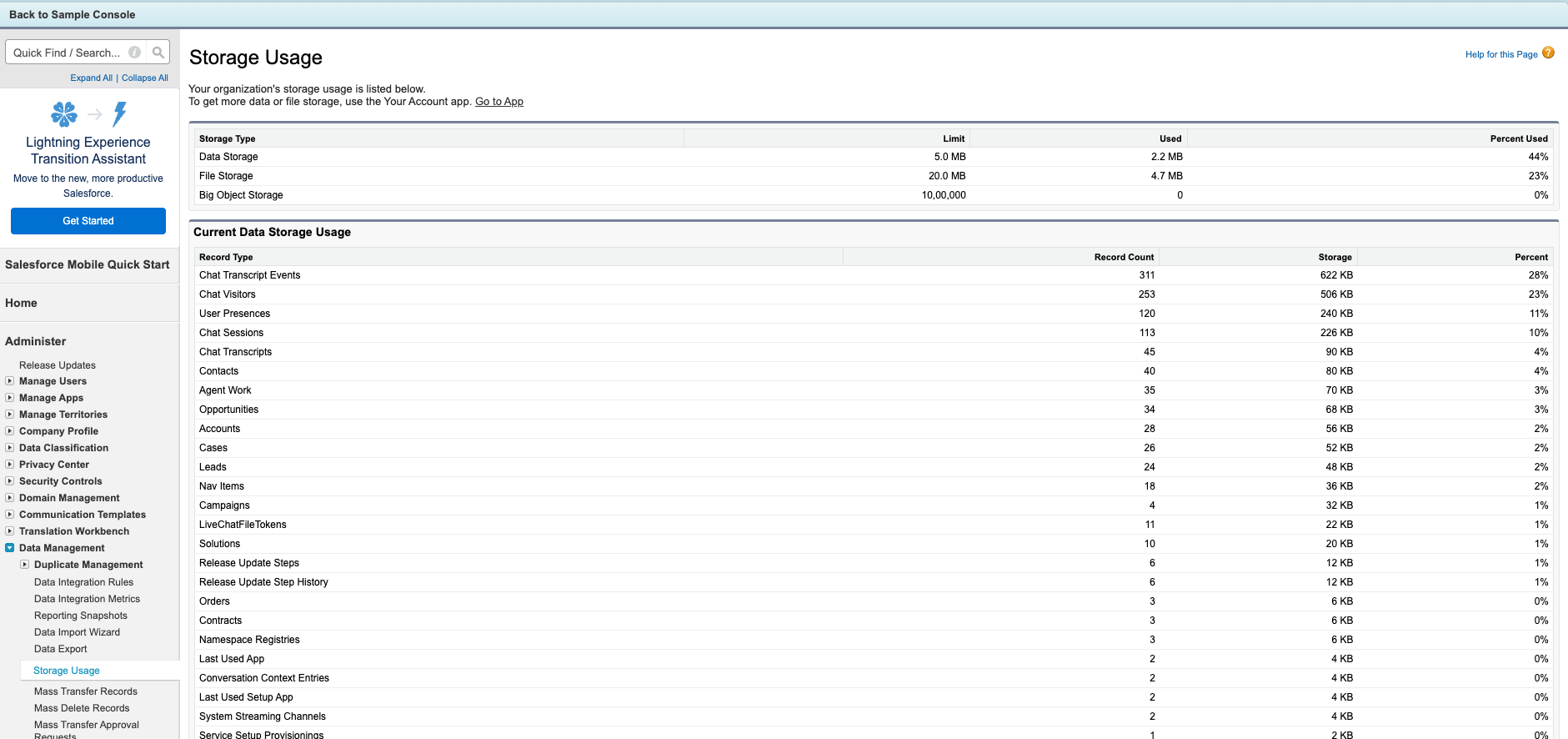Click the Expand All link
Viewport: 1568px width, 739px height.
click(x=91, y=78)
